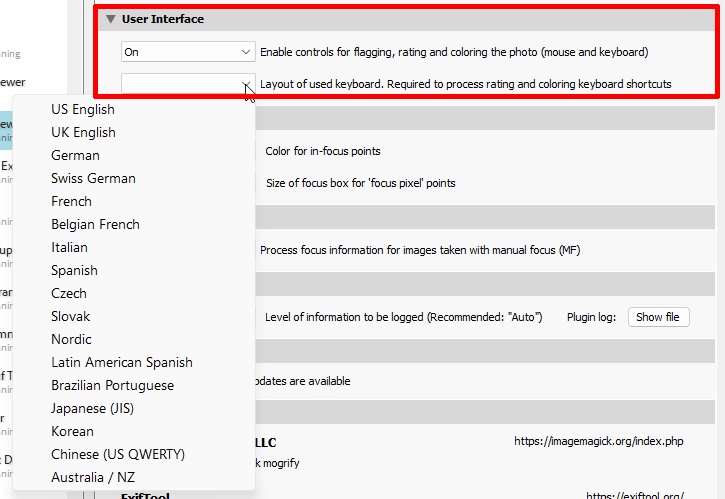Choose French keyboard layout

[71, 201]
